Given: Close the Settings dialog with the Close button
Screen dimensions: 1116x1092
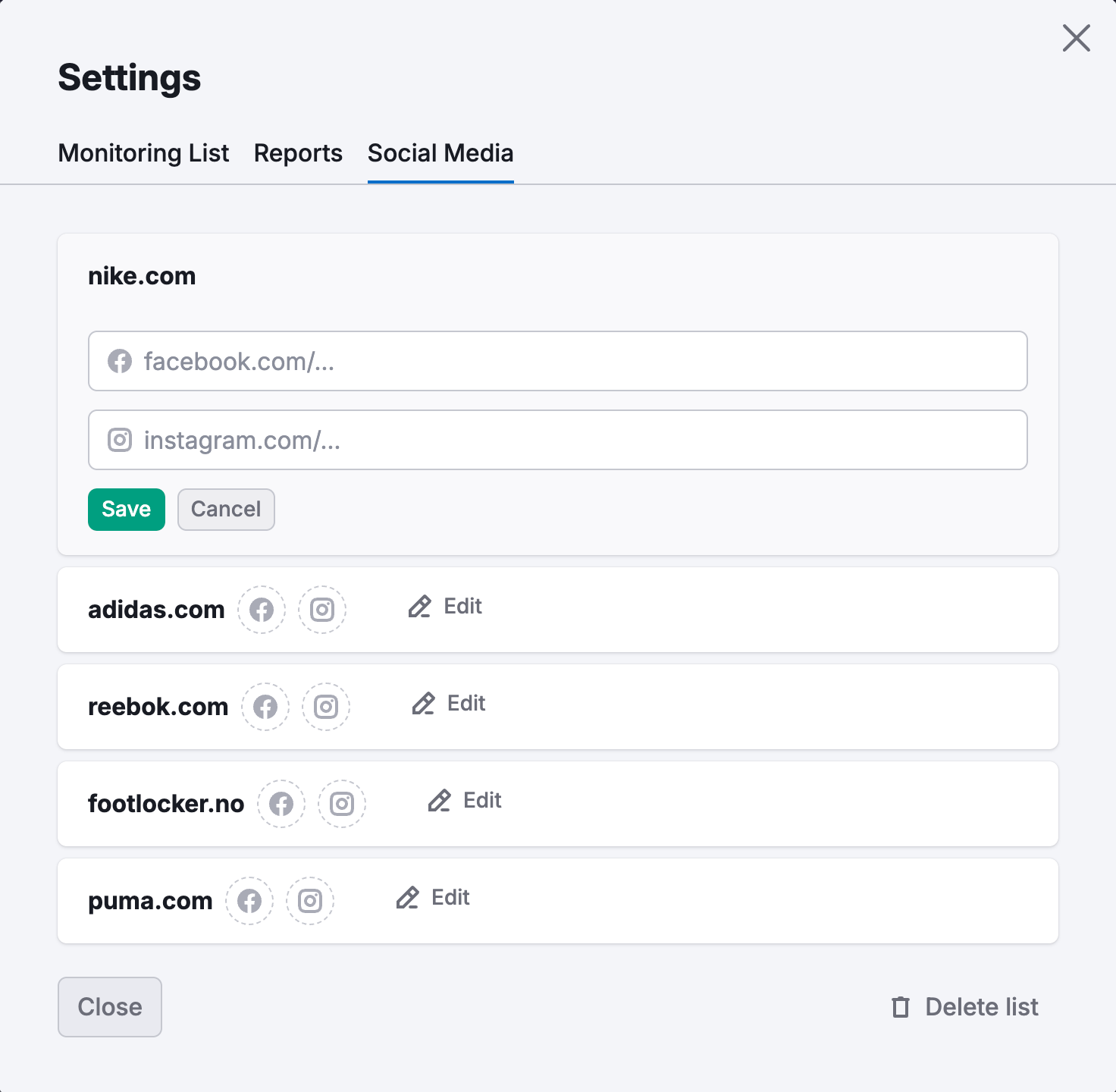Looking at the screenshot, I should (x=109, y=1007).
